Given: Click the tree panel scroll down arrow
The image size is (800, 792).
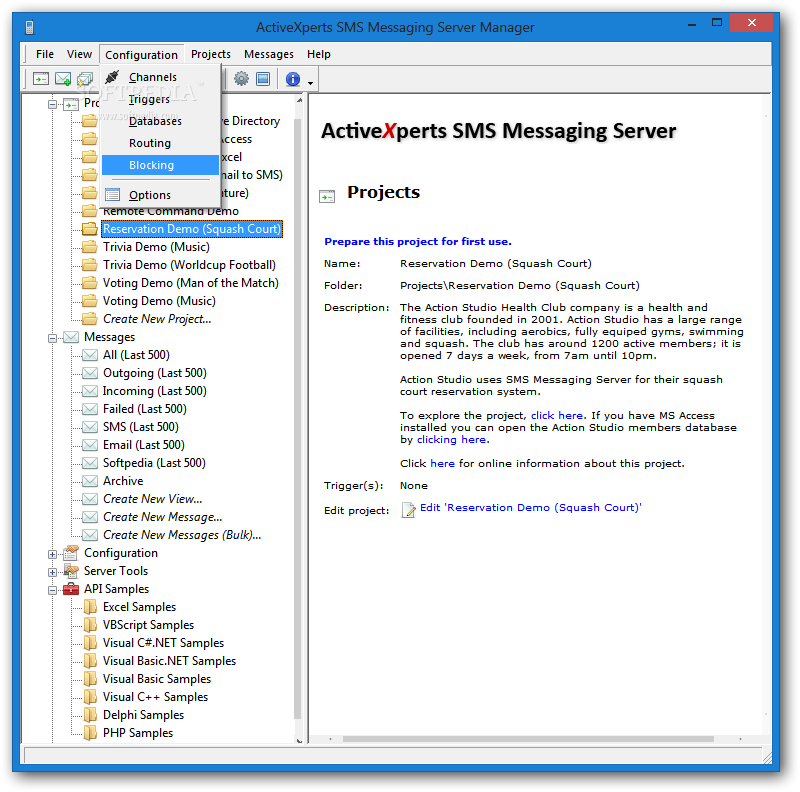Looking at the screenshot, I should 299,740.
